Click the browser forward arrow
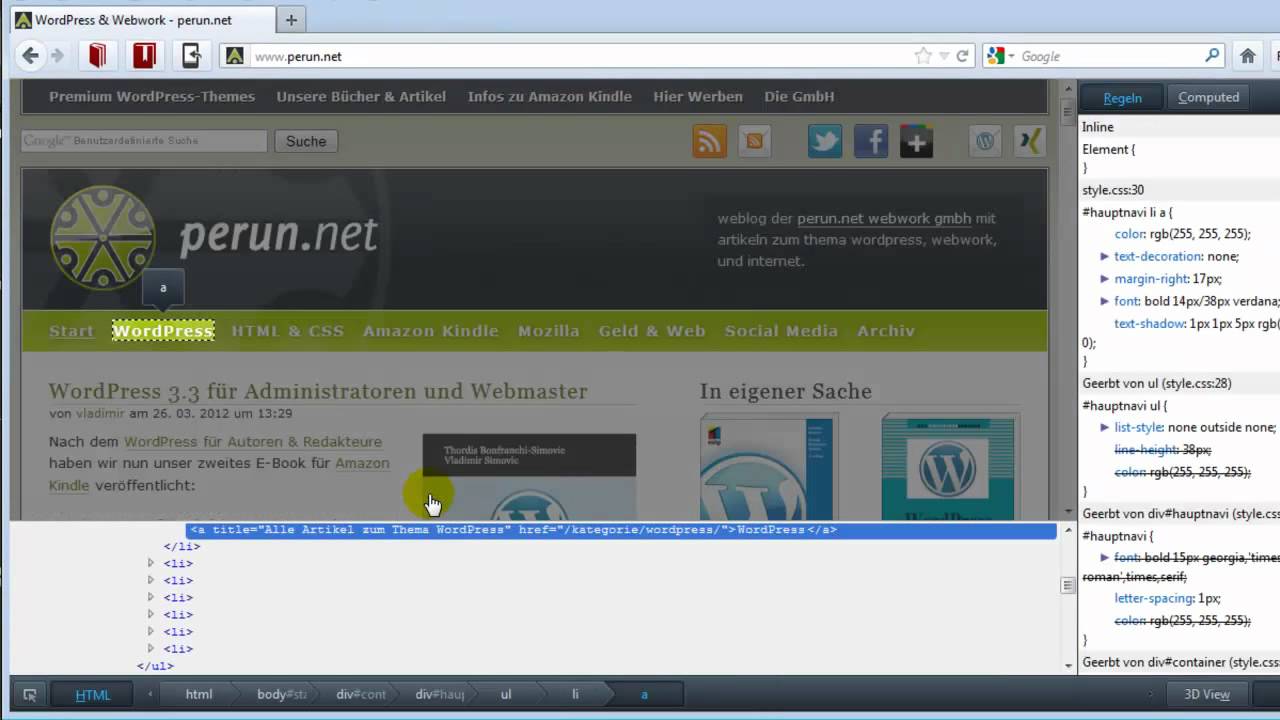Screen dimensions: 1280x720 (57, 56)
